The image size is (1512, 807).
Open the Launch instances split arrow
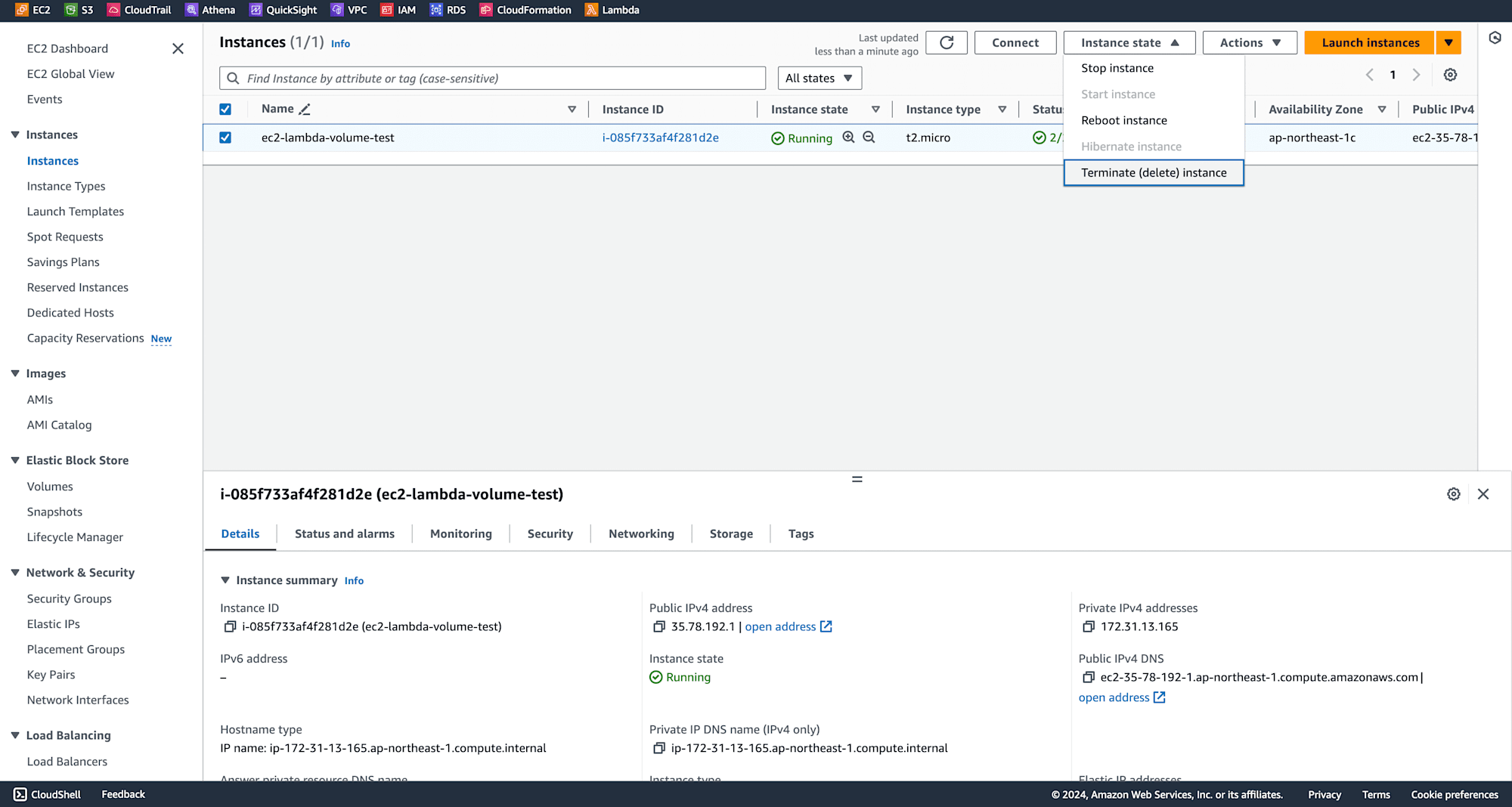[1448, 42]
